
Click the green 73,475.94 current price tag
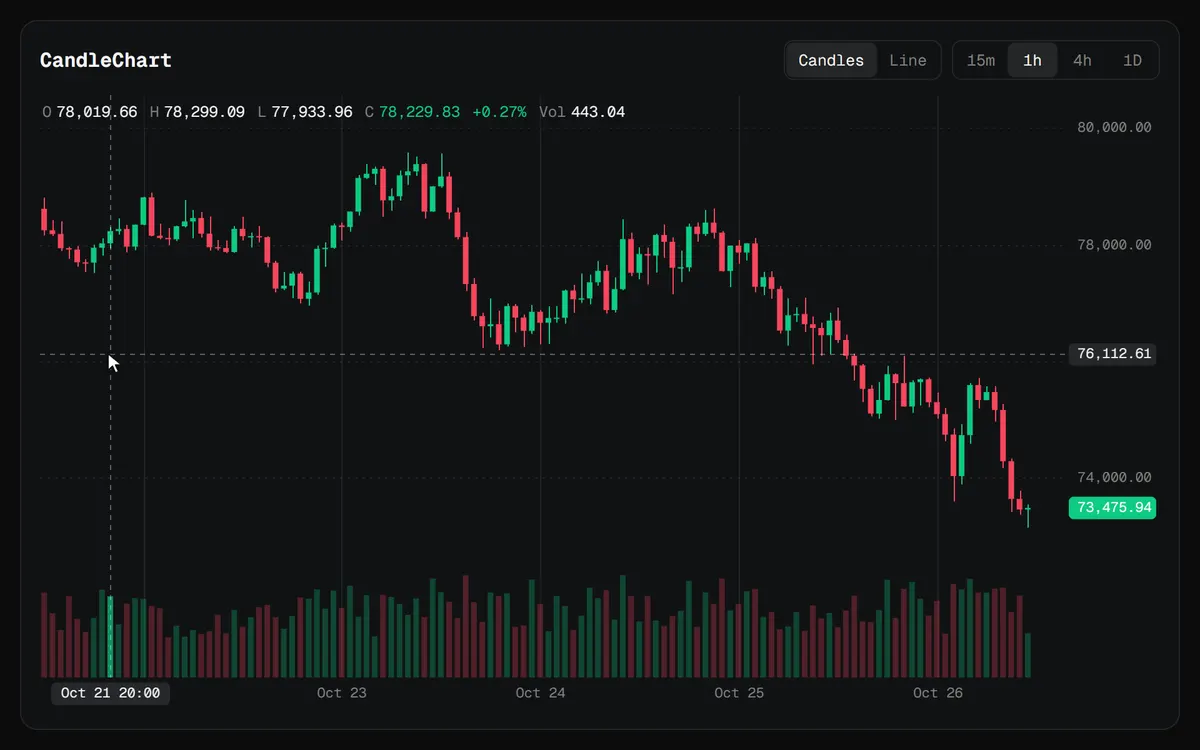pos(1112,508)
